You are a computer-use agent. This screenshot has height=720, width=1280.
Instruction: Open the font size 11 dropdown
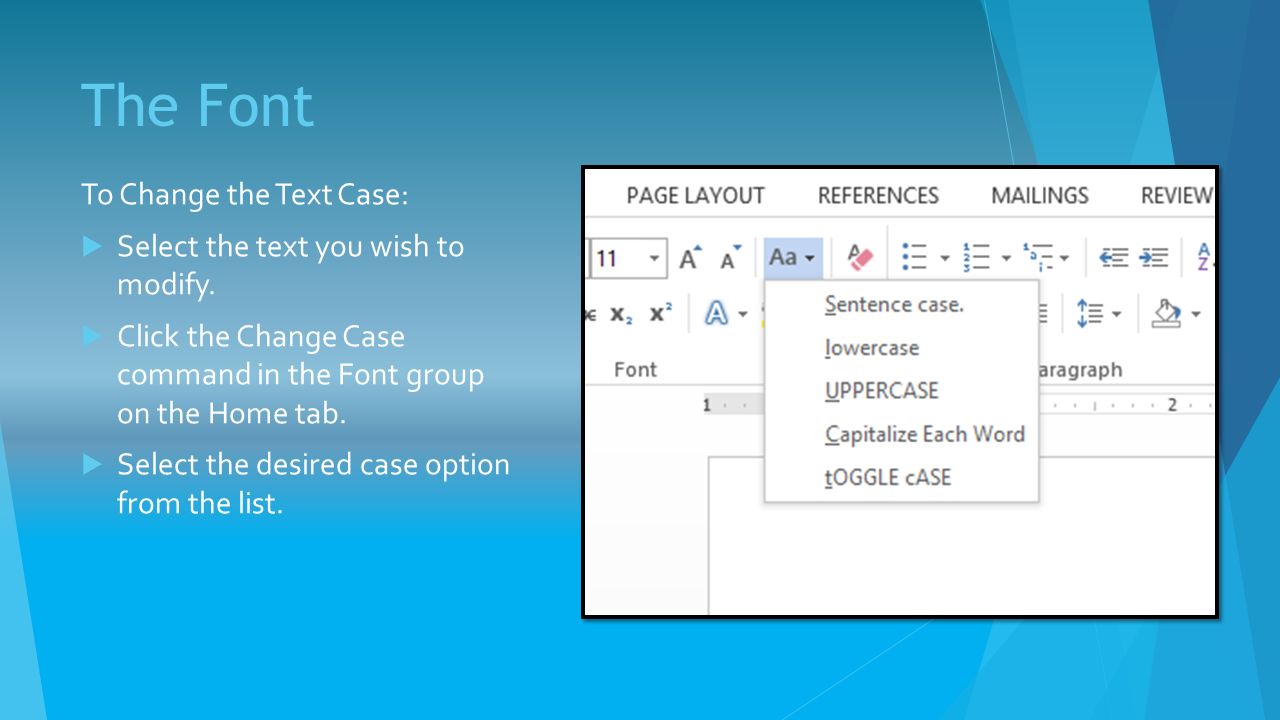[654, 259]
